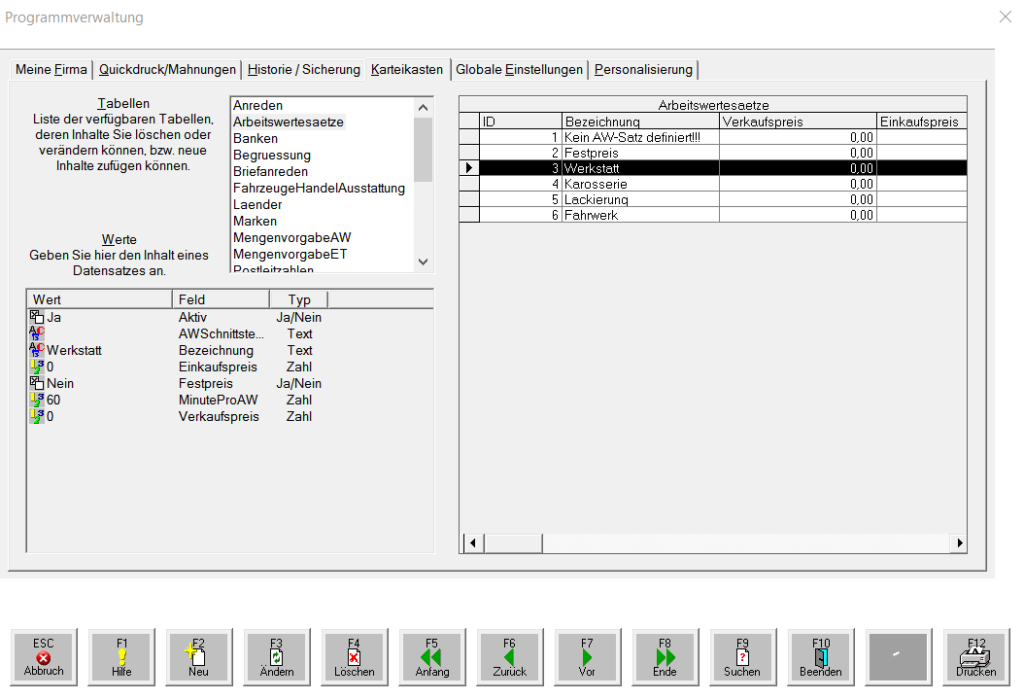This screenshot has width=1024, height=699.
Task: Click the Werkstatt cell in the grid
Action: pyautogui.click(x=640, y=168)
